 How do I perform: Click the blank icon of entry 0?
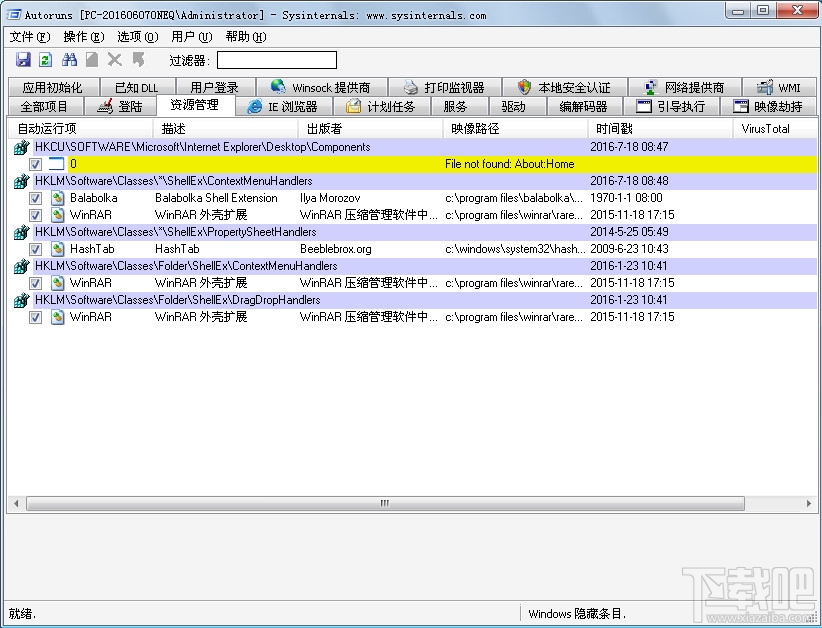click(x=56, y=164)
